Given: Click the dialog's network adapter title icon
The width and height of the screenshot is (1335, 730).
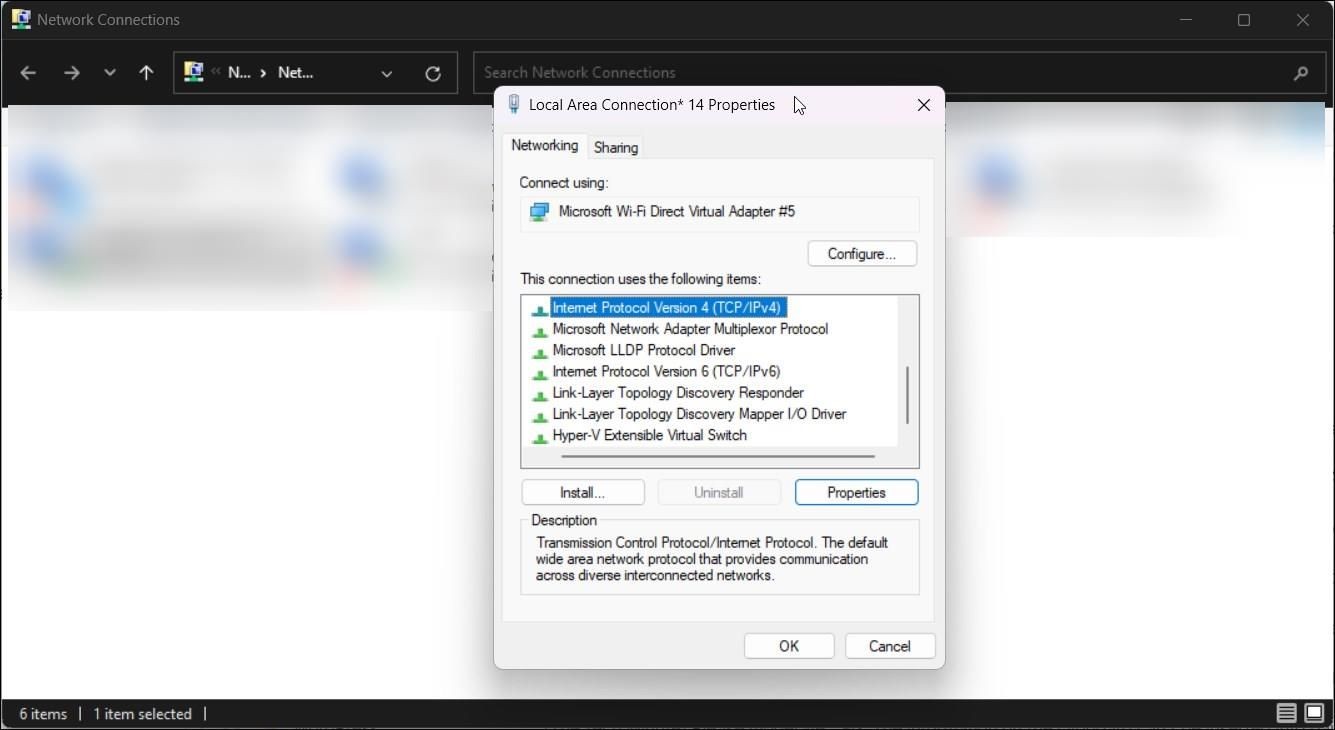Looking at the screenshot, I should (x=514, y=104).
